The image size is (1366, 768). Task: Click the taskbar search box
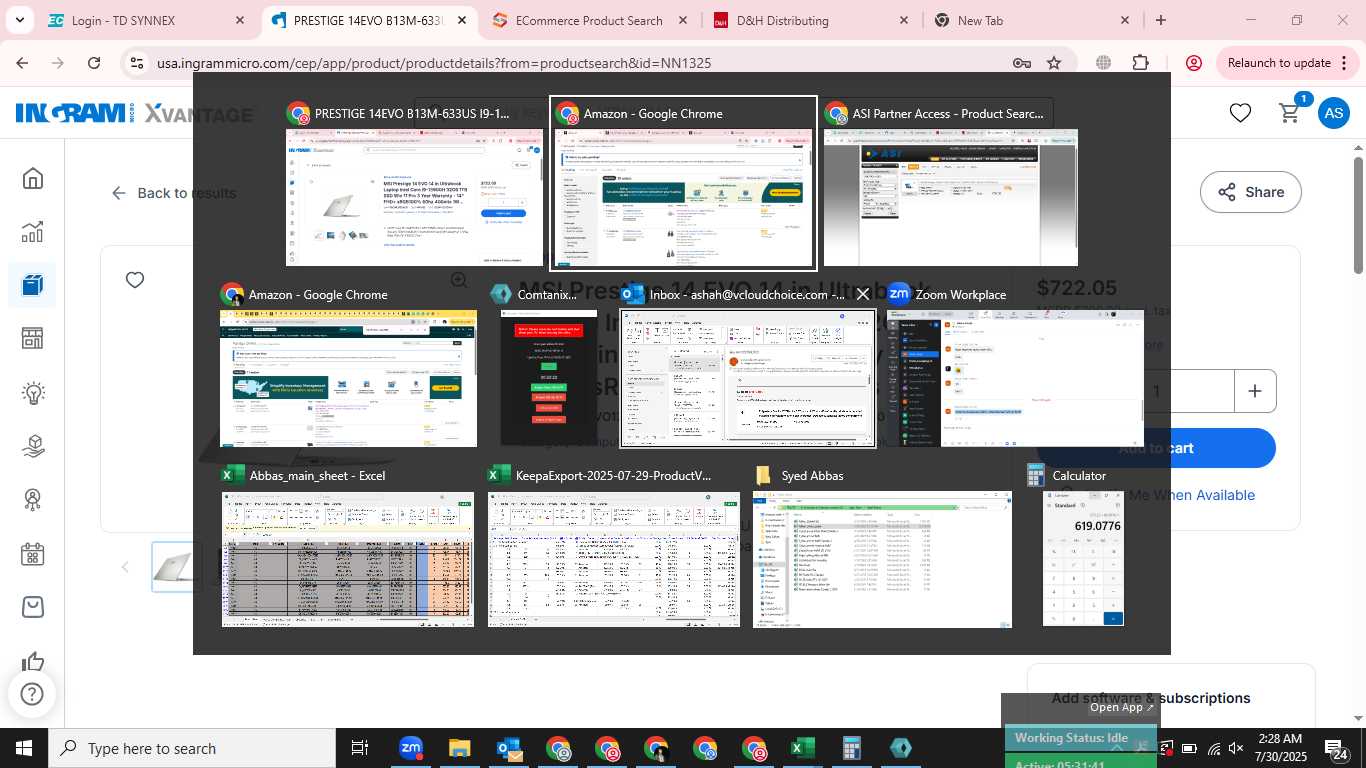pos(192,748)
